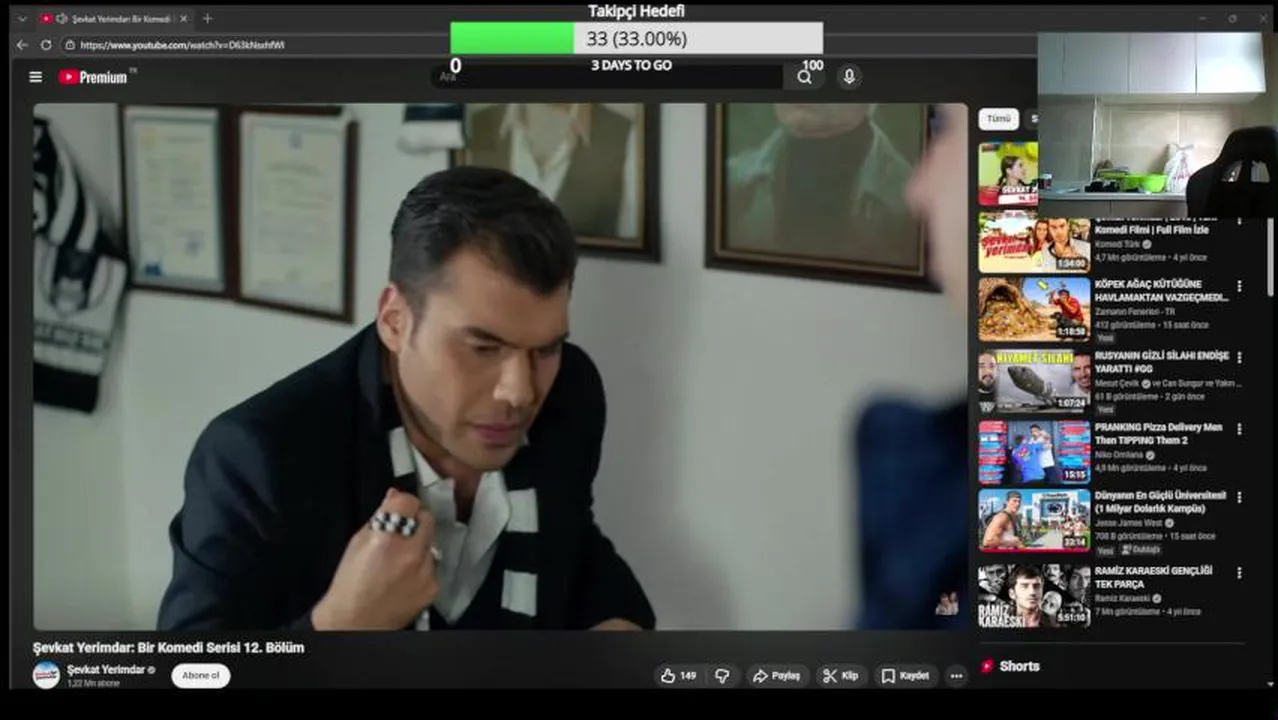This screenshot has height=720, width=1278.
Task: Open Dünyanın En Güçlü Üniversitesi thumbnail
Action: [1034, 520]
